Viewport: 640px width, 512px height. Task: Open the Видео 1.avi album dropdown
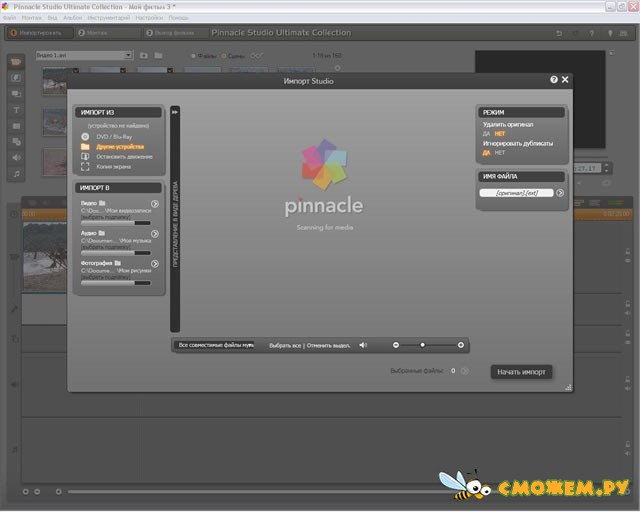click(84, 55)
